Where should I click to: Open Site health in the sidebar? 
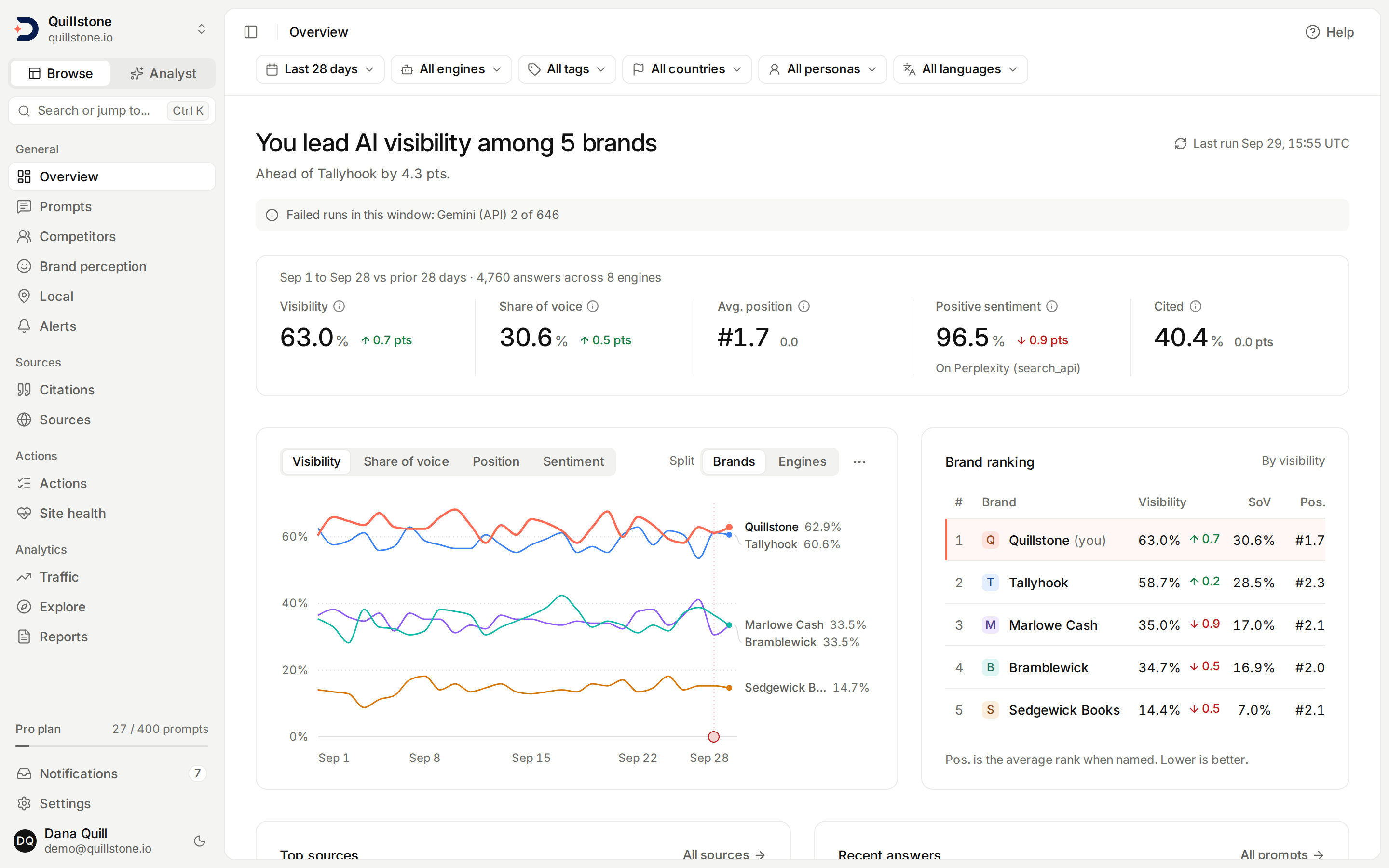[112, 513]
